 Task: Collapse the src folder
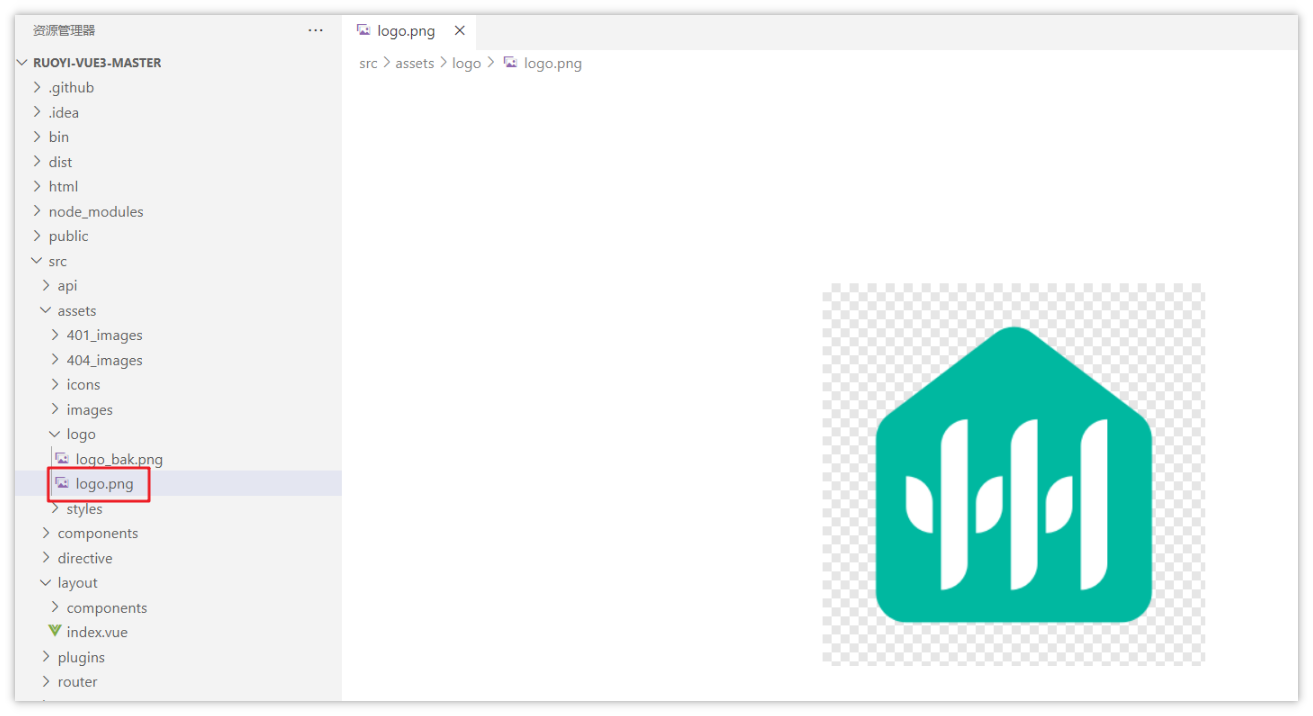(38, 261)
